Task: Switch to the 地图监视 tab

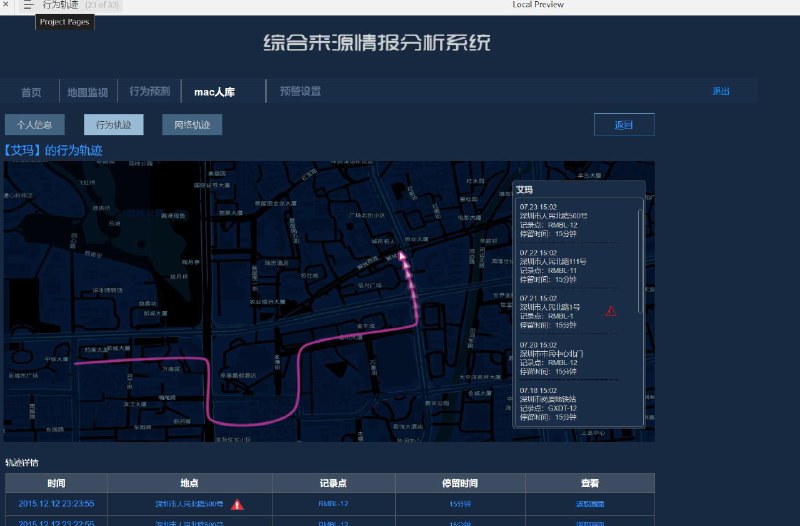Action: coord(88,92)
